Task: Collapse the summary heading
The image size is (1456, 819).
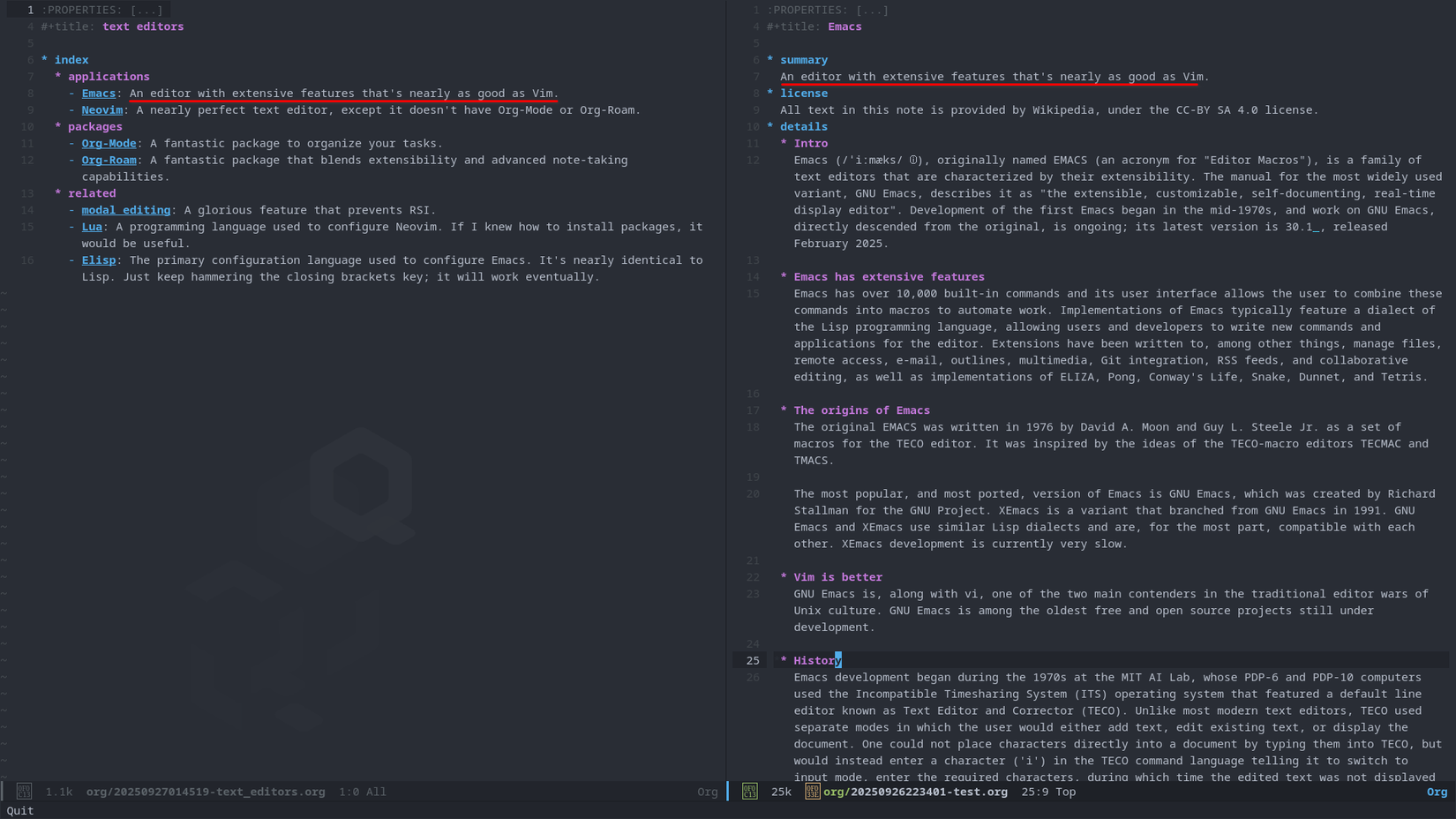Action: 804,59
